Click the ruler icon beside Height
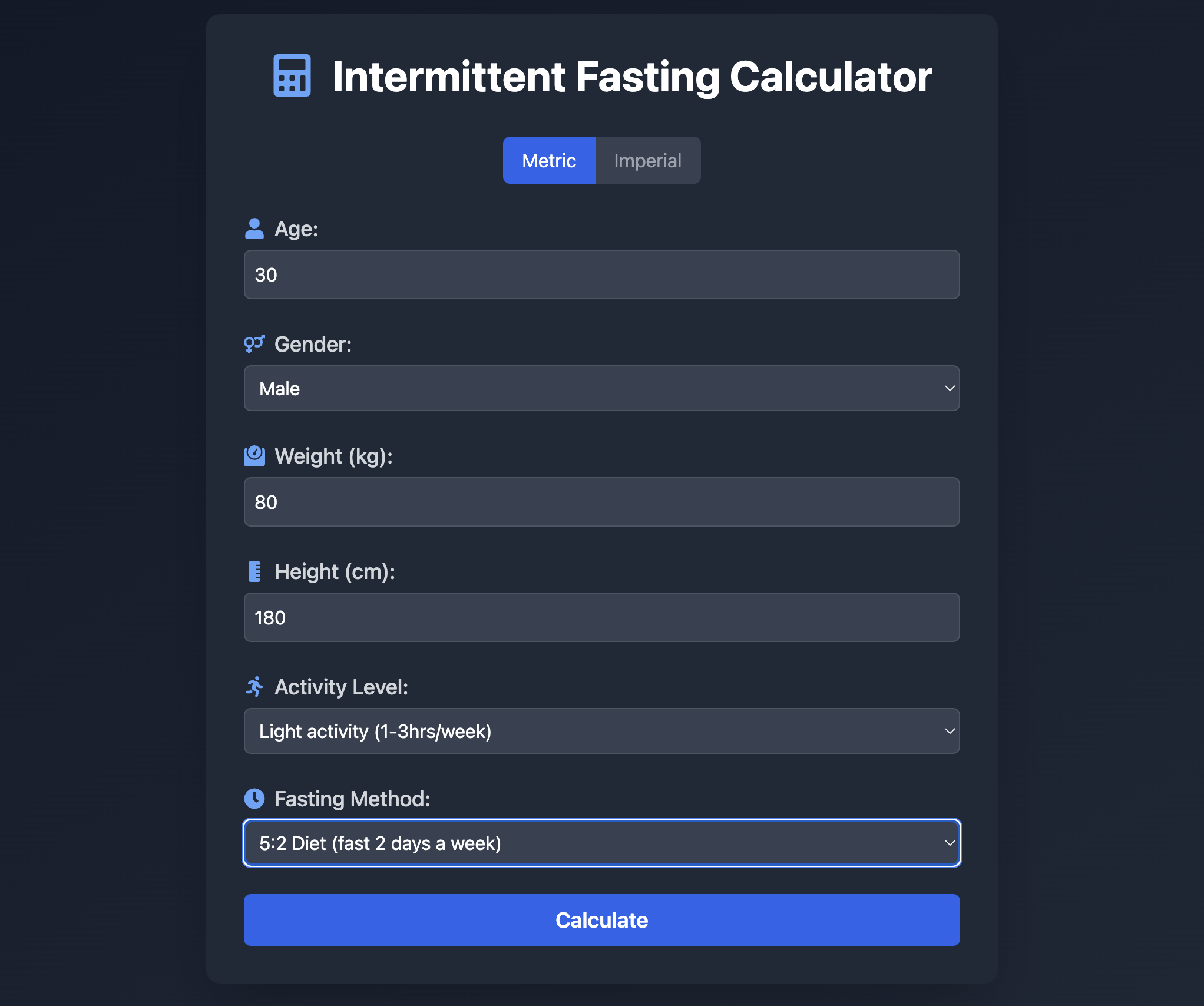The image size is (1204, 1006). point(254,571)
